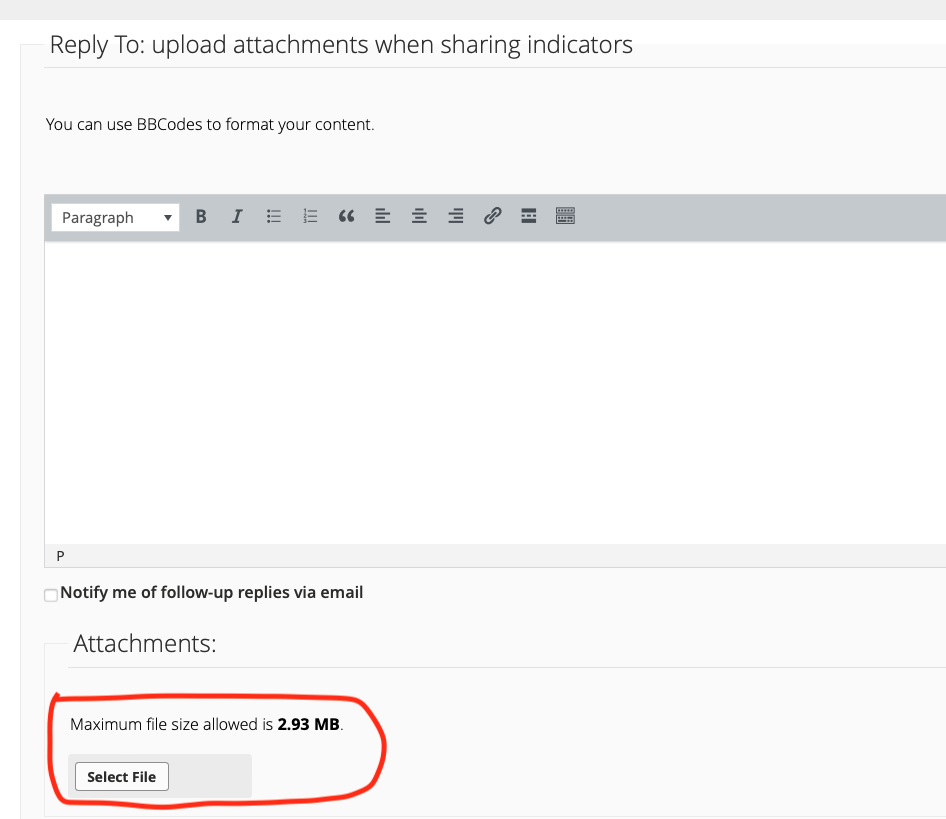Click the Reply To heading text

[341, 45]
